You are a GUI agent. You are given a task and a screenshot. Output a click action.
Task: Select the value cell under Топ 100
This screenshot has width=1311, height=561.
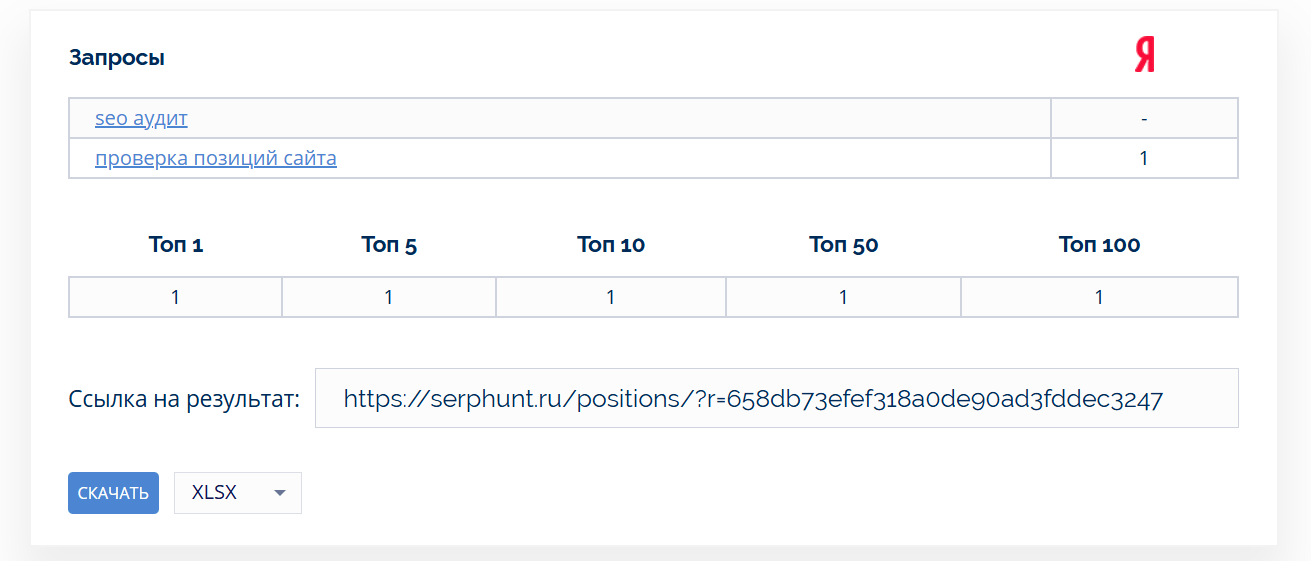pos(1099,297)
